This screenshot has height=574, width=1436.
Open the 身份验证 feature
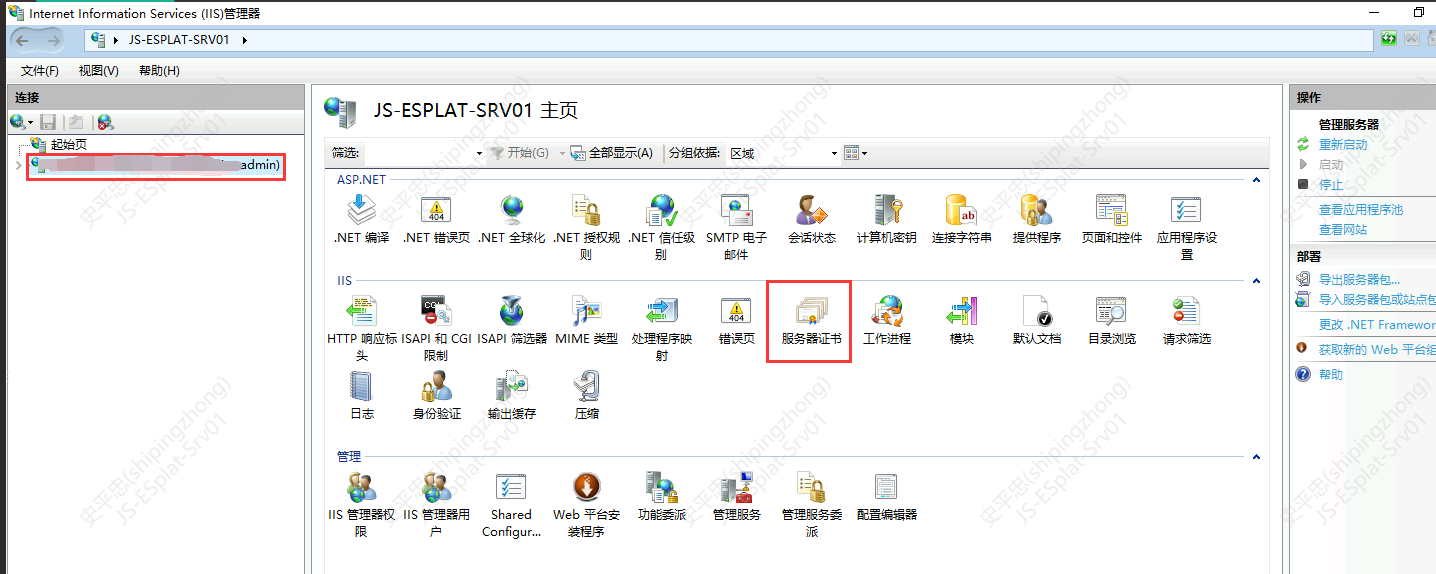pyautogui.click(x=436, y=395)
